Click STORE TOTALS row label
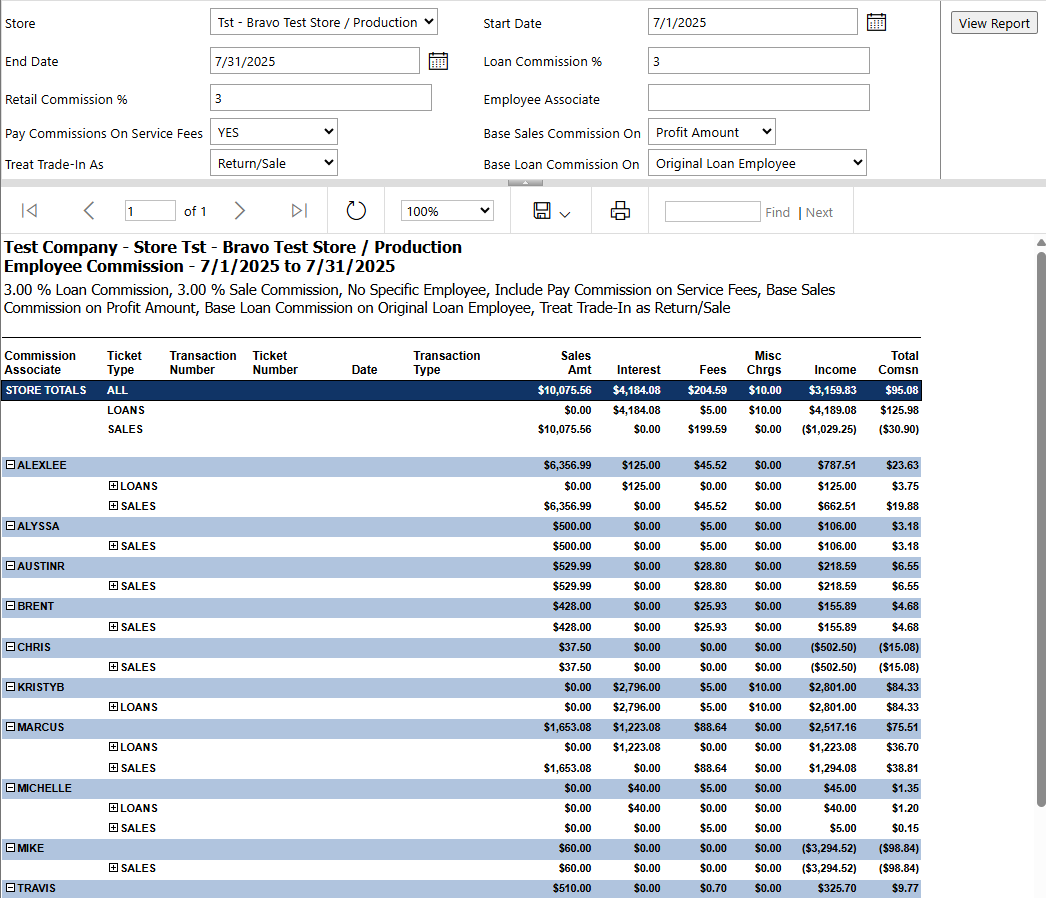The image size is (1046, 898). (x=46, y=390)
